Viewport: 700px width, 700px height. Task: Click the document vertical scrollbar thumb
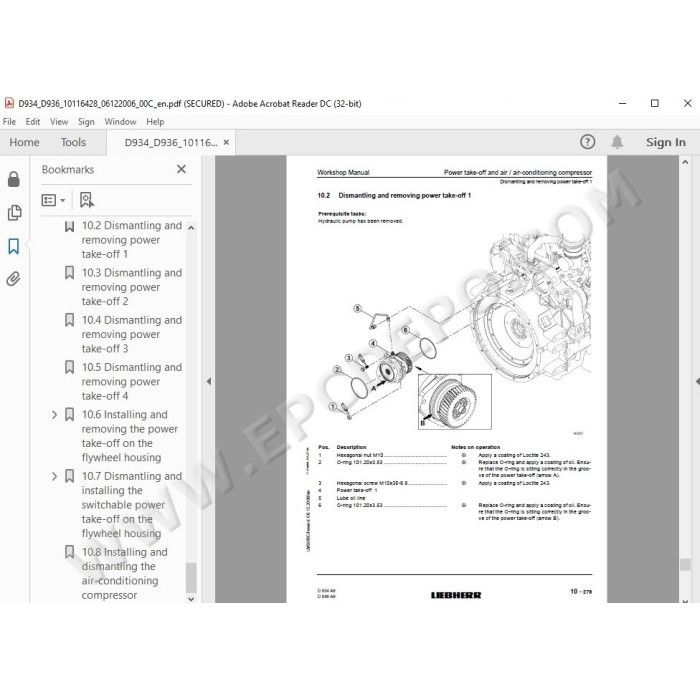(685, 564)
